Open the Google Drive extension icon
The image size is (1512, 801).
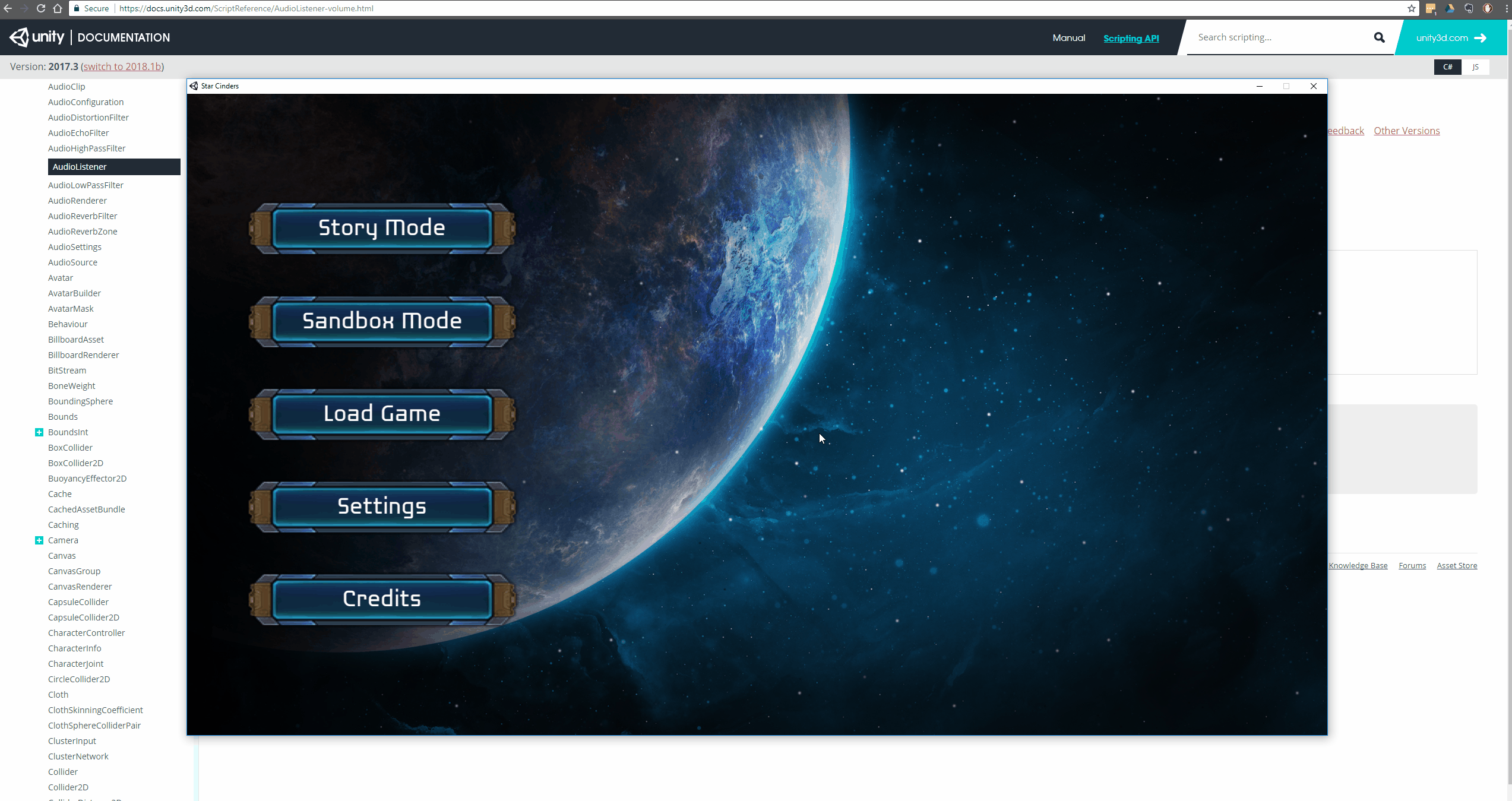[x=1450, y=8]
